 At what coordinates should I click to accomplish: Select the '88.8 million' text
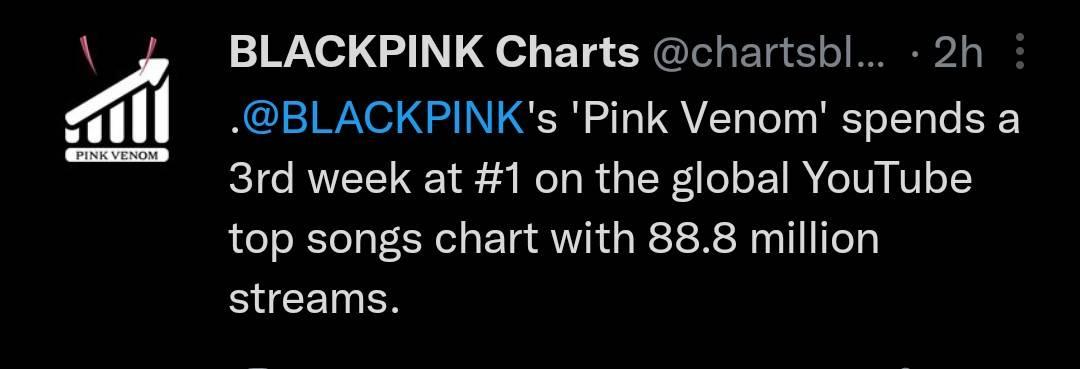pos(763,239)
